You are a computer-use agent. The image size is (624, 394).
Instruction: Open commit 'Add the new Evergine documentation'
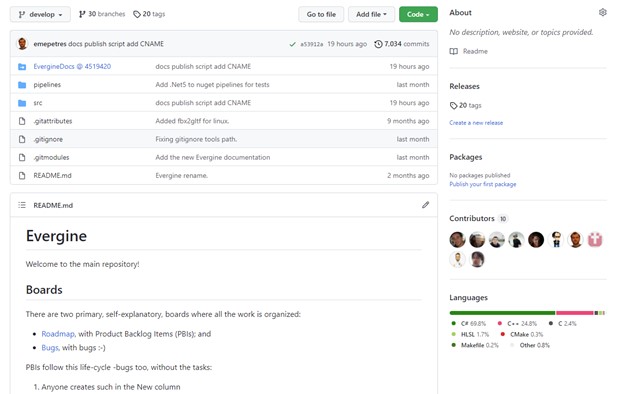213,157
